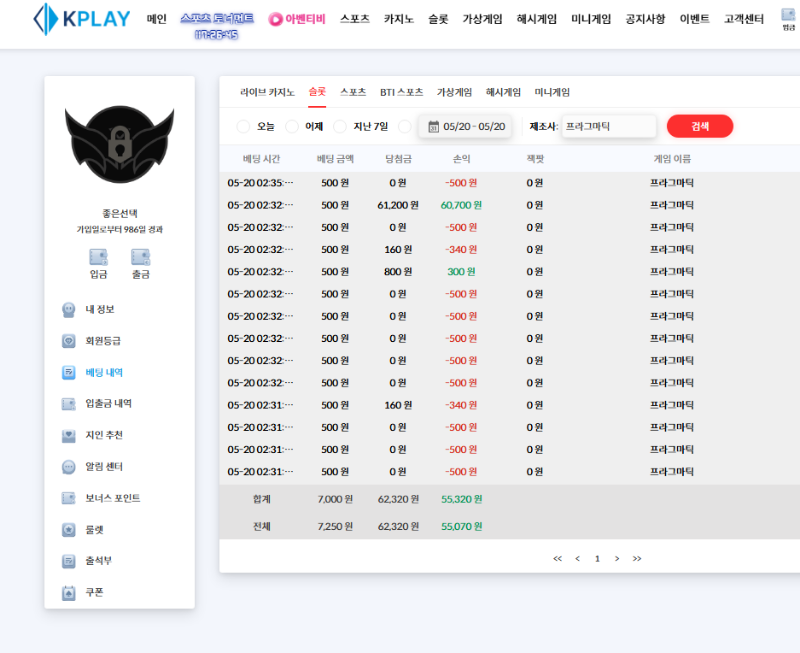Open 카지노 in the top navigation
800x653 pixels.
tap(398, 19)
